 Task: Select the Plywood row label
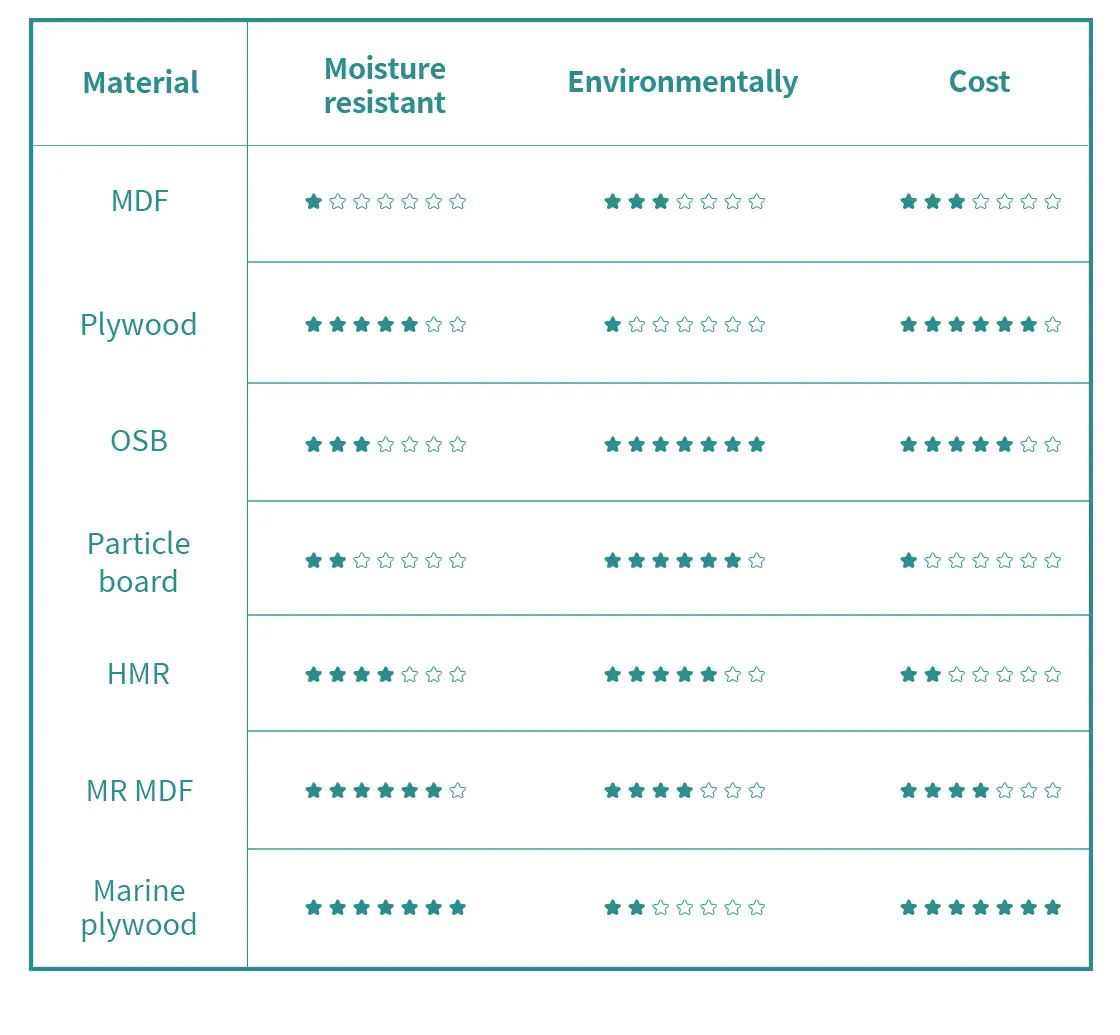(x=139, y=324)
